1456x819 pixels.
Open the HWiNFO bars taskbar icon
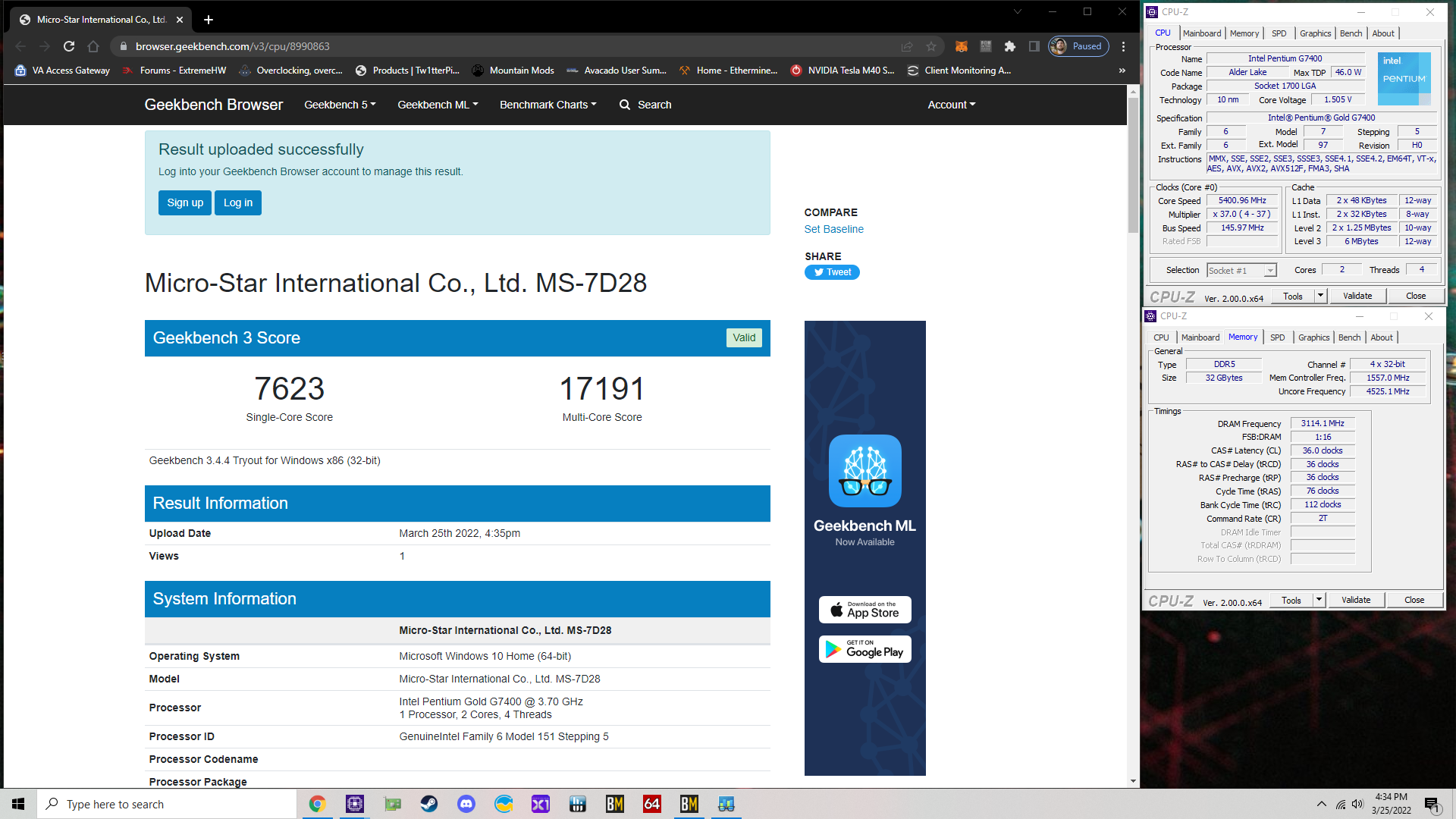(578, 804)
